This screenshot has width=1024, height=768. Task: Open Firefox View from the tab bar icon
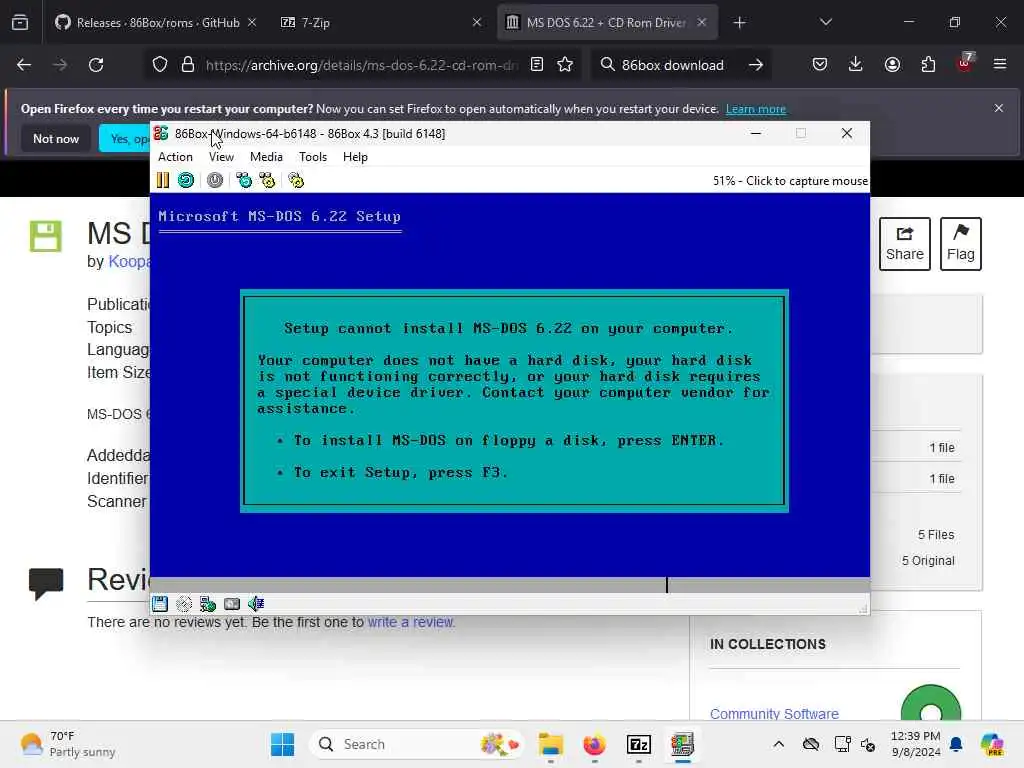pyautogui.click(x=20, y=23)
